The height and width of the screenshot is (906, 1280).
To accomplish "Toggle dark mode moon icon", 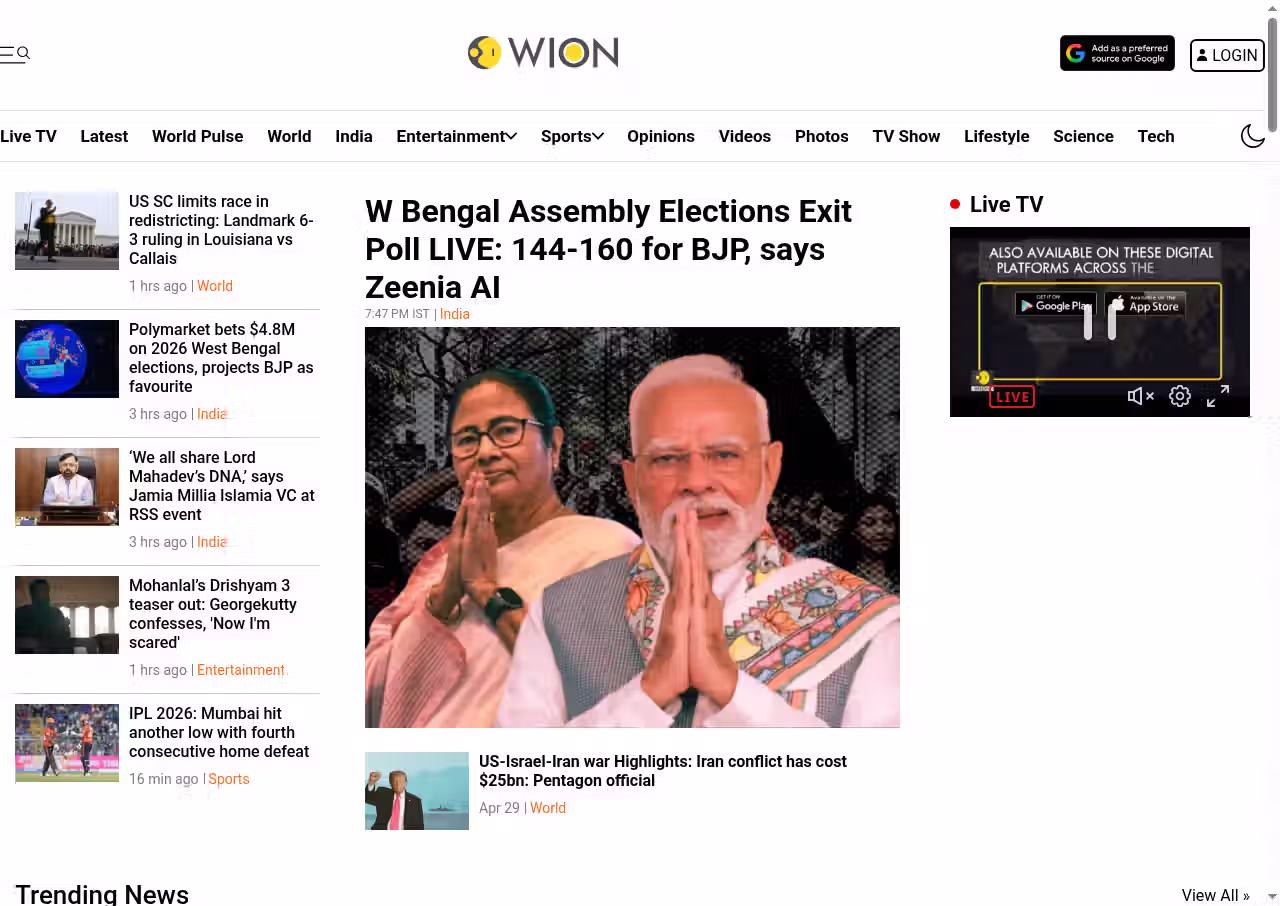I will point(1253,136).
